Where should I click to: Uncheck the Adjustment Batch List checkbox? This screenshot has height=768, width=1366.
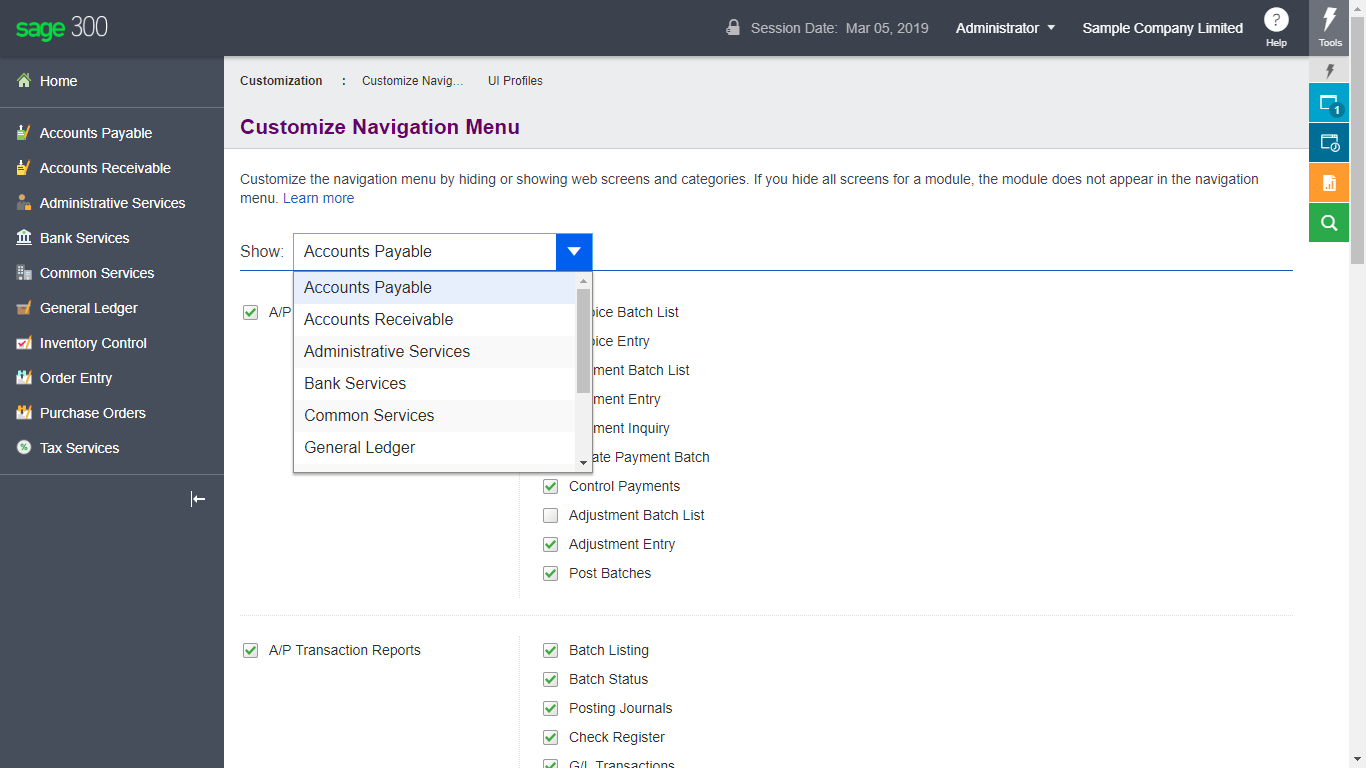point(550,515)
